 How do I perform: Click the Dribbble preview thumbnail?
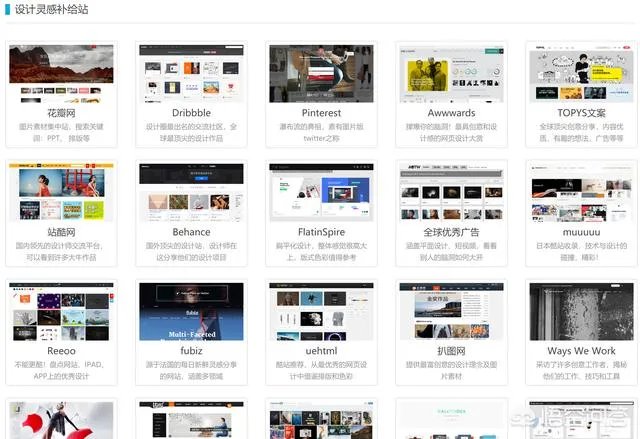(x=191, y=73)
